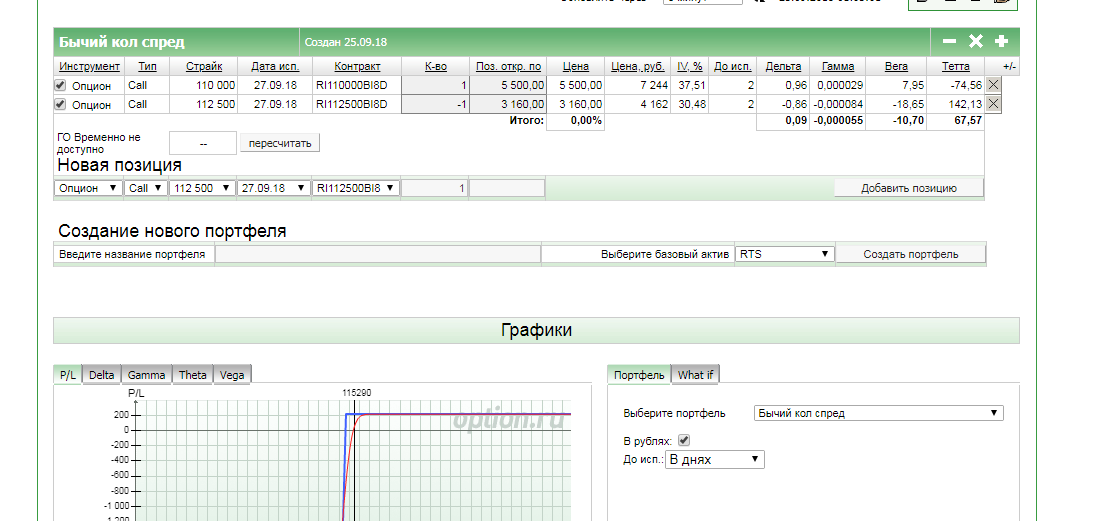Toggle the В рублях checkbox
This screenshot has height=521, width=1108.
pyautogui.click(x=684, y=440)
